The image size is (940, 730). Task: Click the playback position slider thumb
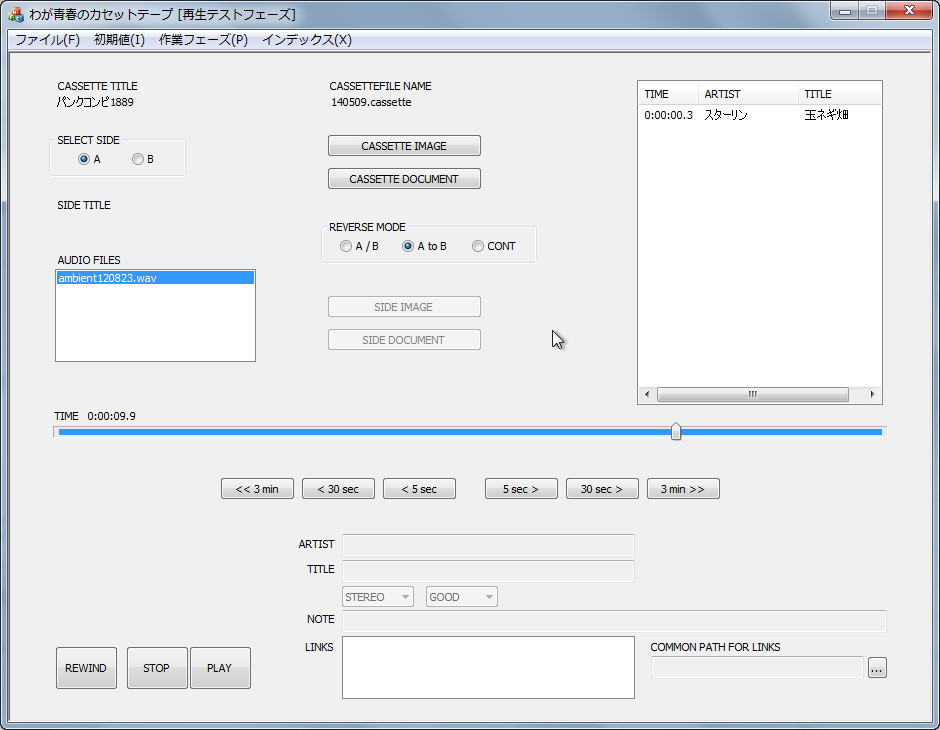coord(676,432)
